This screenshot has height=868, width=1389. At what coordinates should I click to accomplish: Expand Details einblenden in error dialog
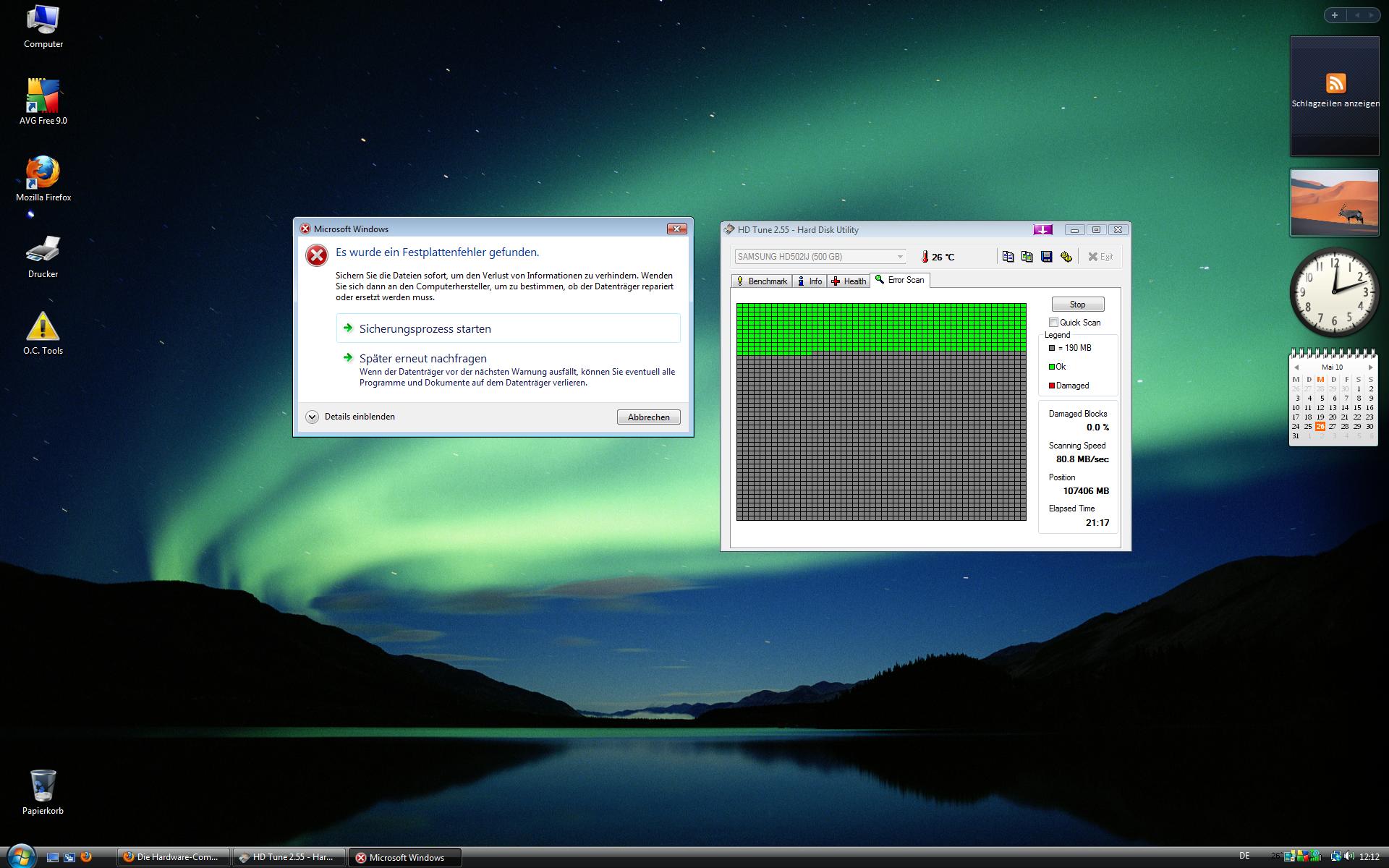click(313, 417)
